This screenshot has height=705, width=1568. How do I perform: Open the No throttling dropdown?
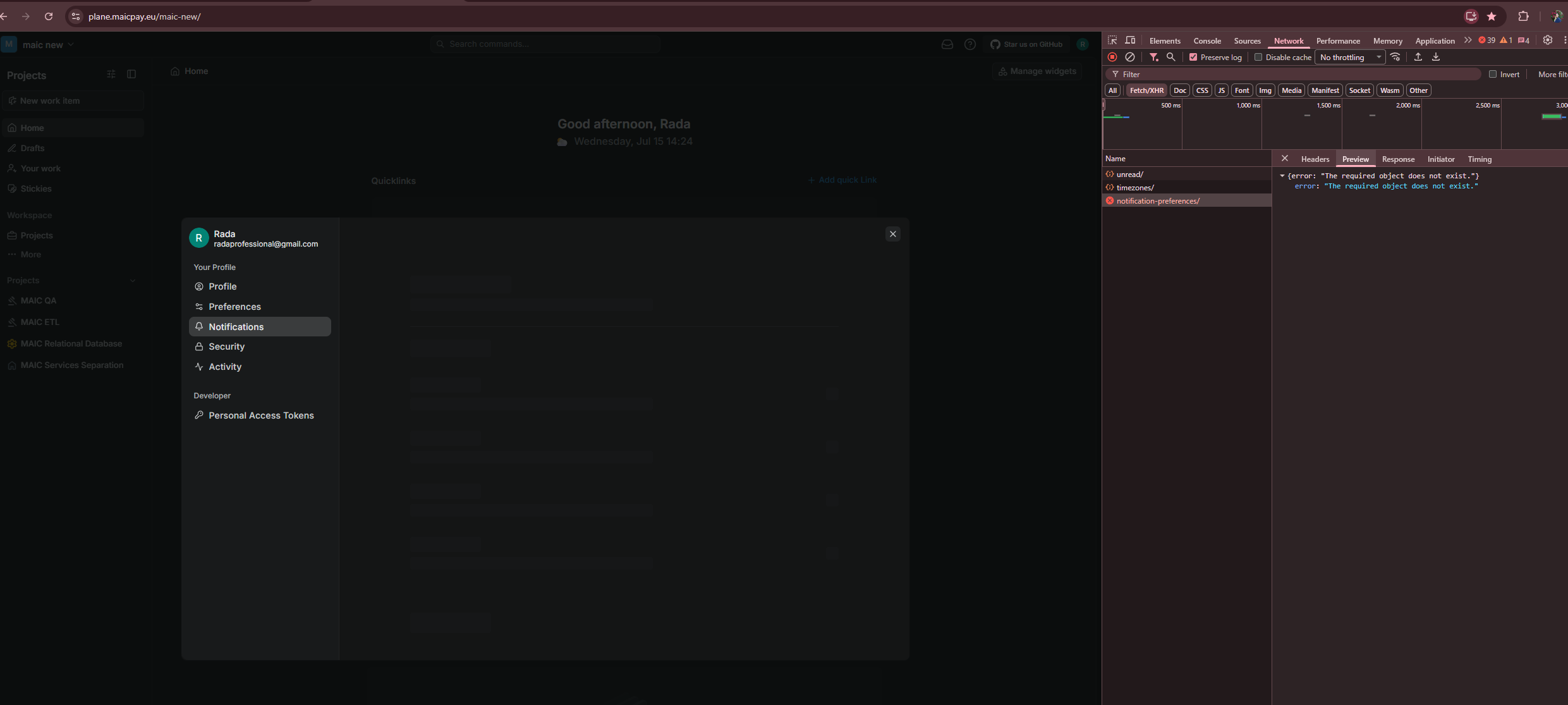point(1350,57)
